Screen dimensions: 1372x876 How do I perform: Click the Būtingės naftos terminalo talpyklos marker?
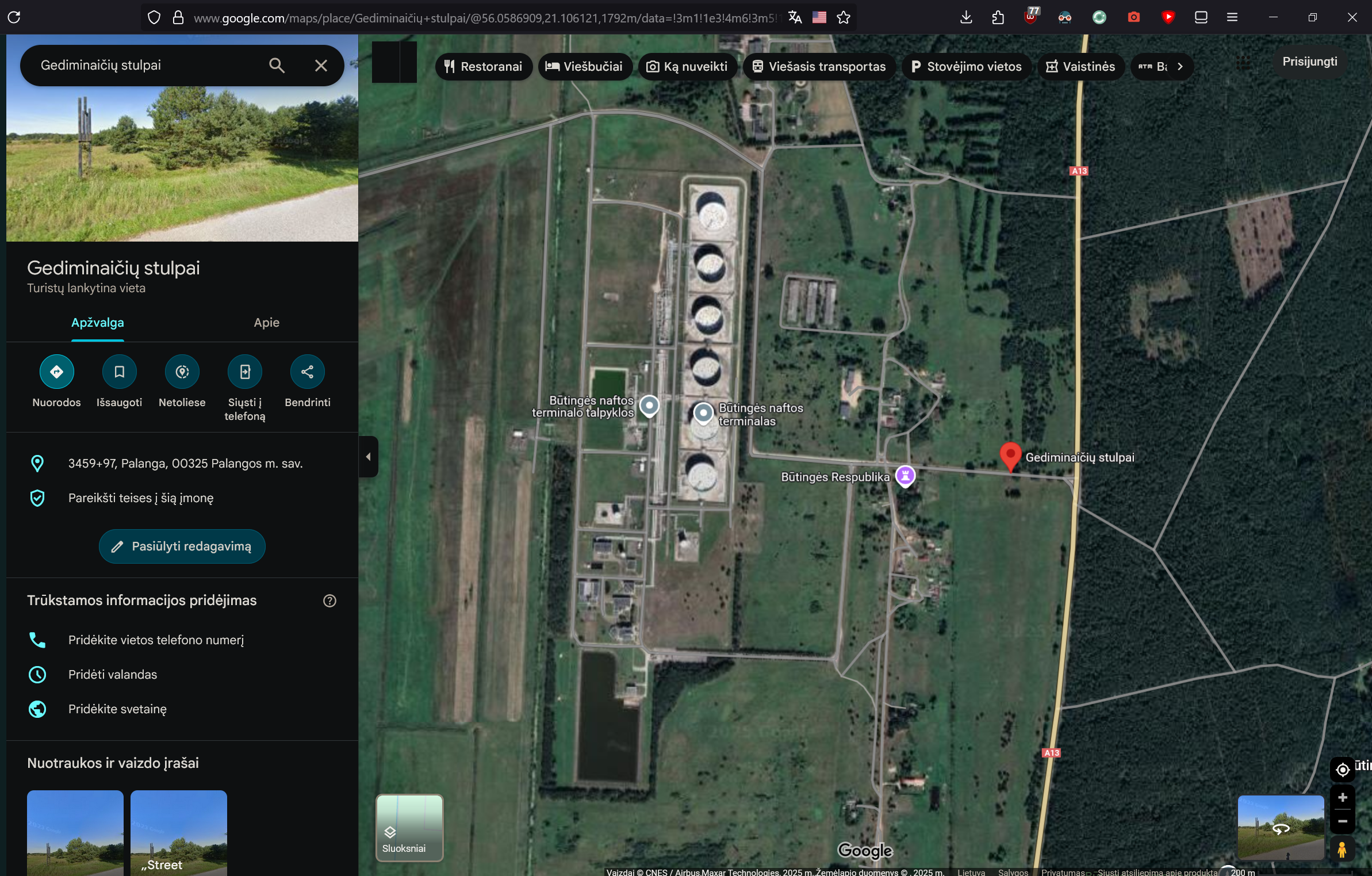[x=649, y=406]
